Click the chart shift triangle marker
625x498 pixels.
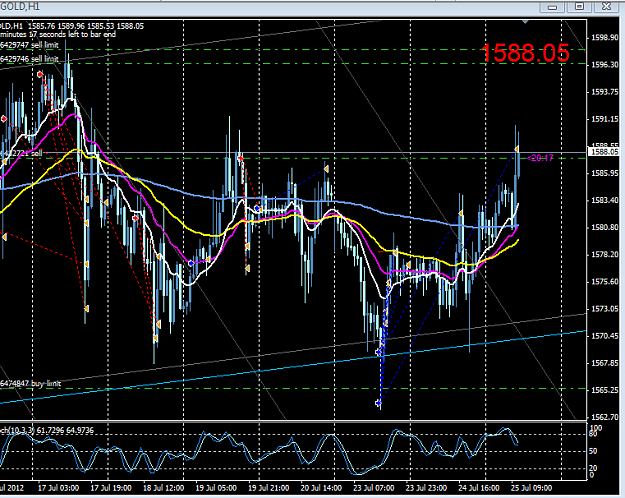click(x=525, y=22)
